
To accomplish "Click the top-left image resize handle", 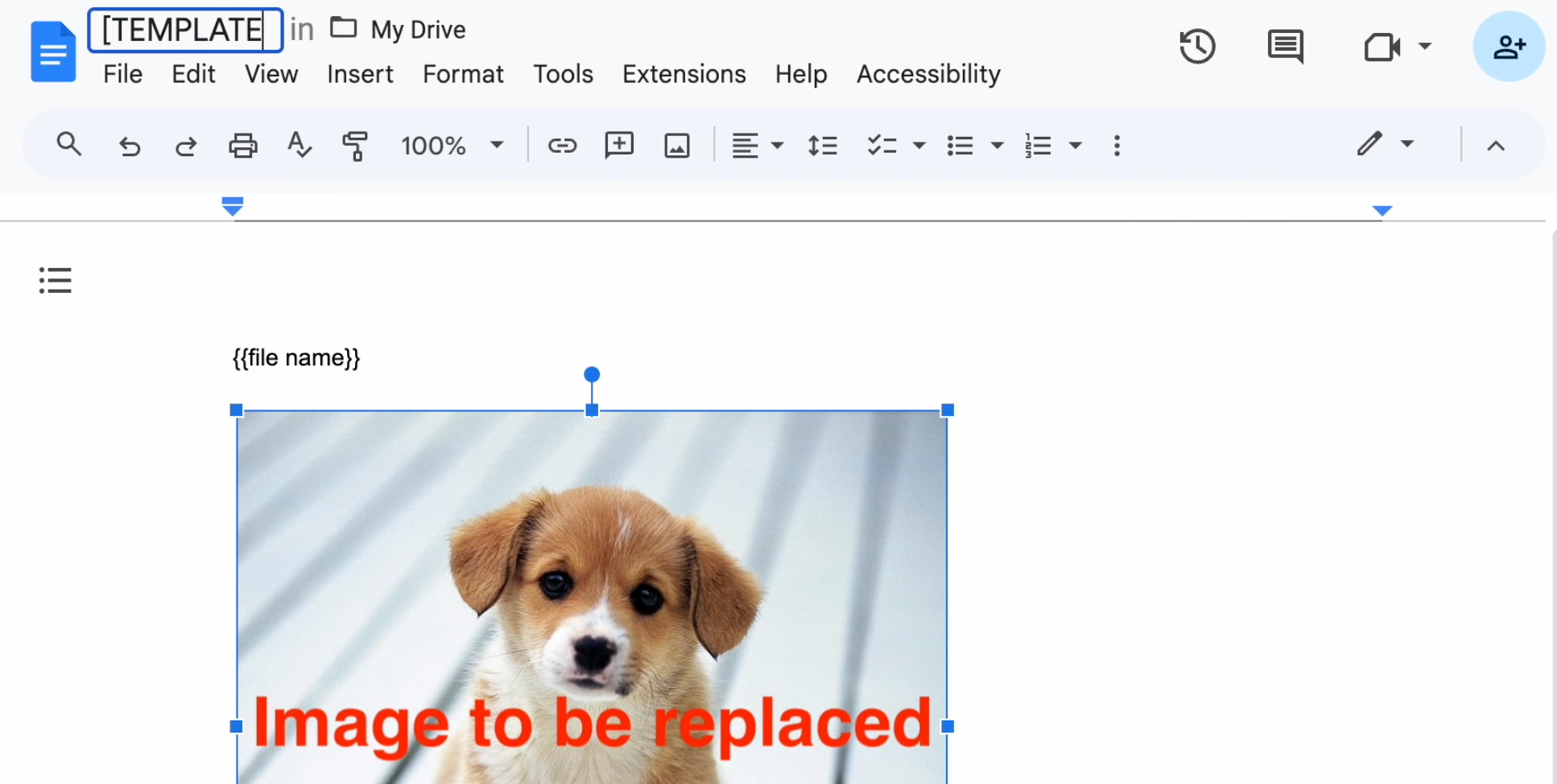I will coord(237,411).
